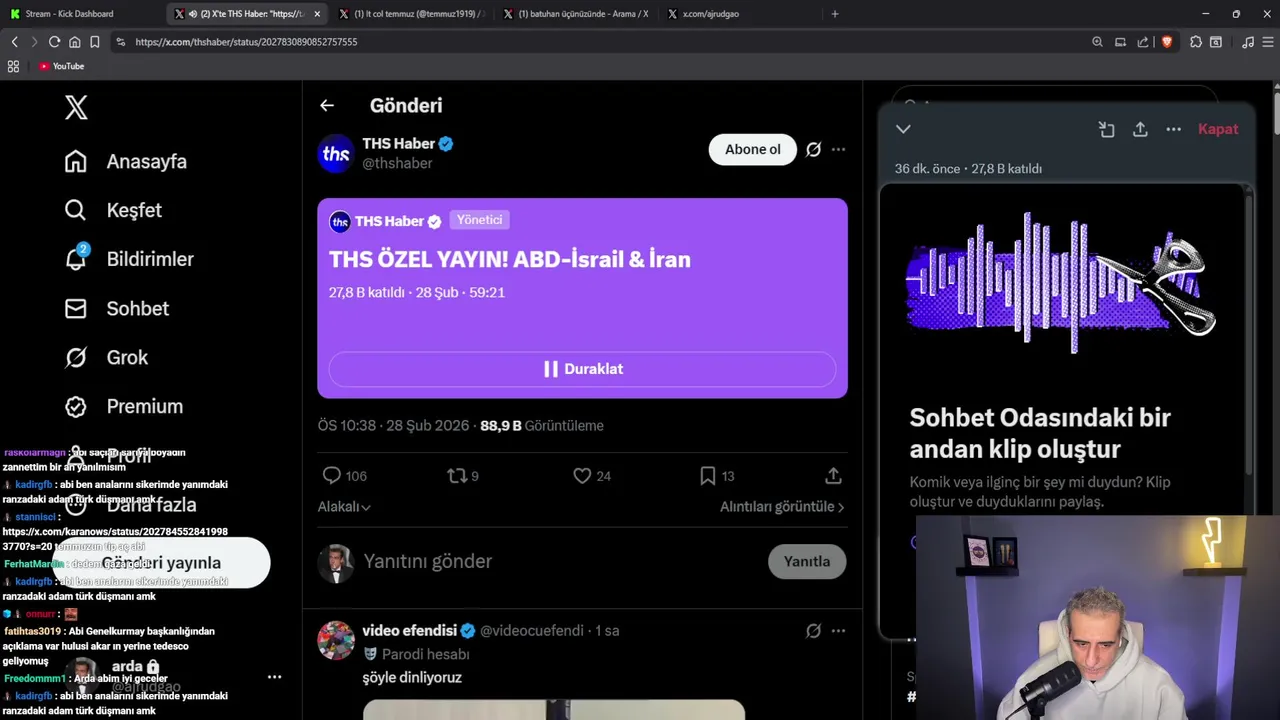Open the extensions puzzle icon
This screenshot has height=720, width=1280.
click(x=1195, y=42)
